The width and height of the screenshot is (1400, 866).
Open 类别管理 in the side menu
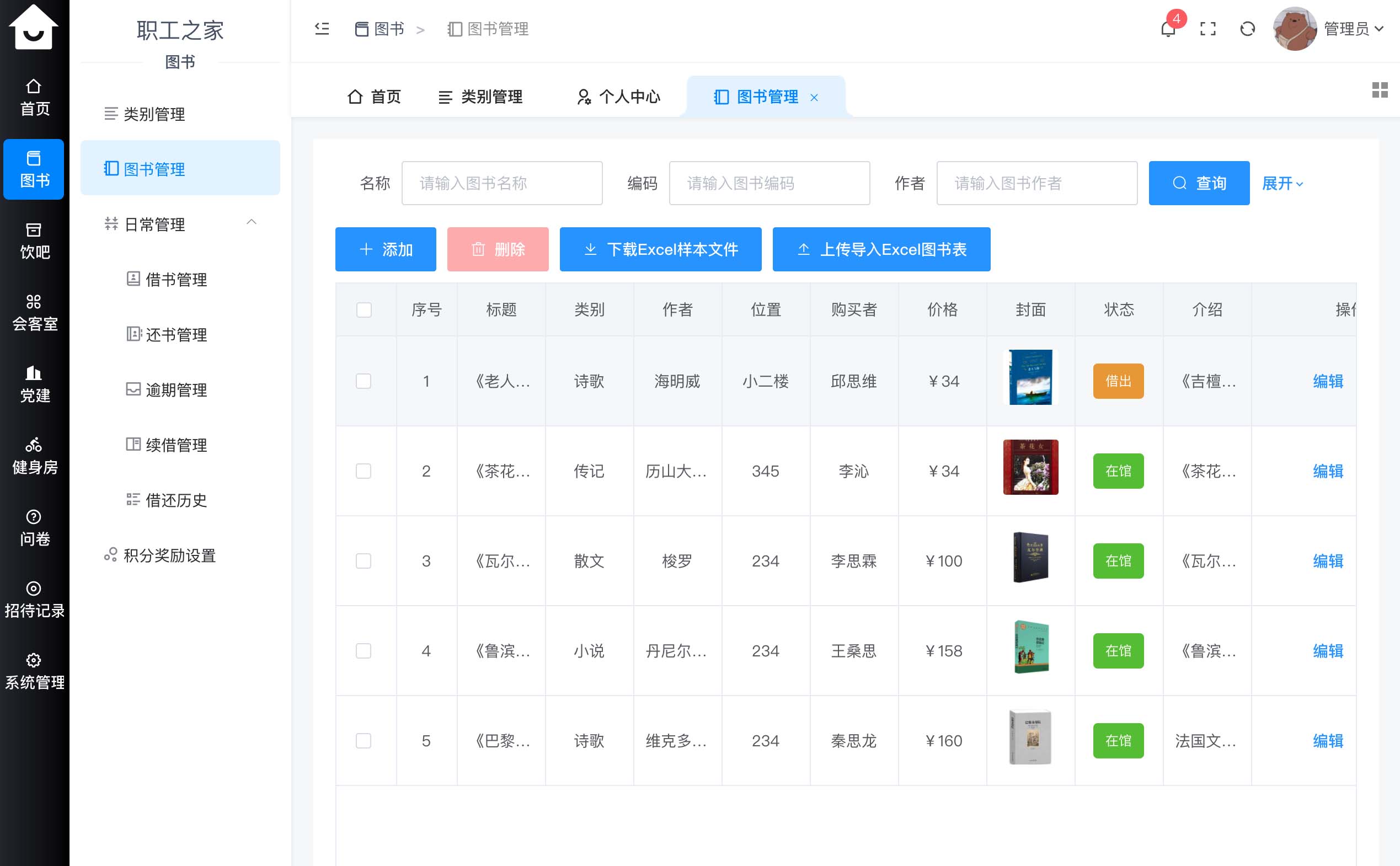point(180,114)
